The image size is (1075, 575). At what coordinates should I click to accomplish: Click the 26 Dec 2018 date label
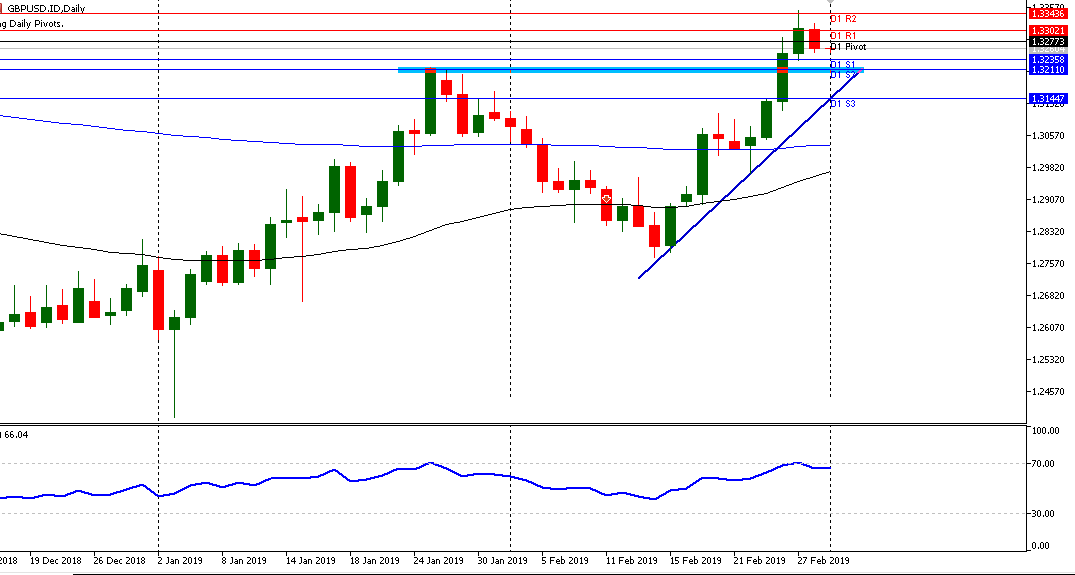point(120,561)
